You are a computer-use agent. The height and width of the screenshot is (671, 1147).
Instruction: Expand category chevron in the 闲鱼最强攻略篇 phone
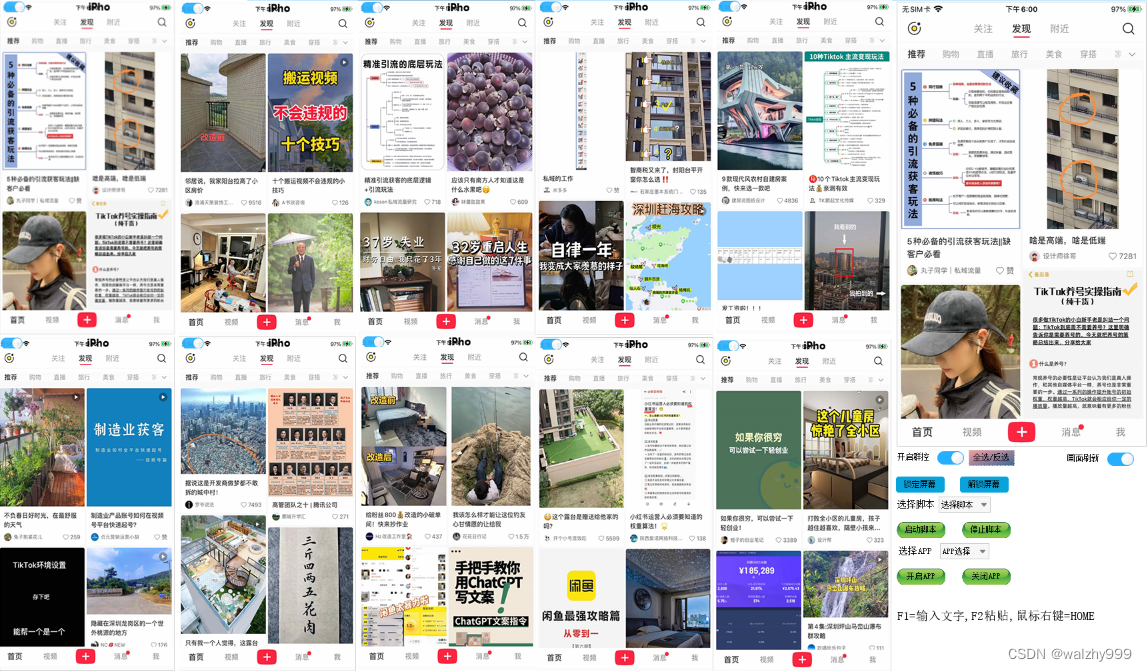click(703, 378)
